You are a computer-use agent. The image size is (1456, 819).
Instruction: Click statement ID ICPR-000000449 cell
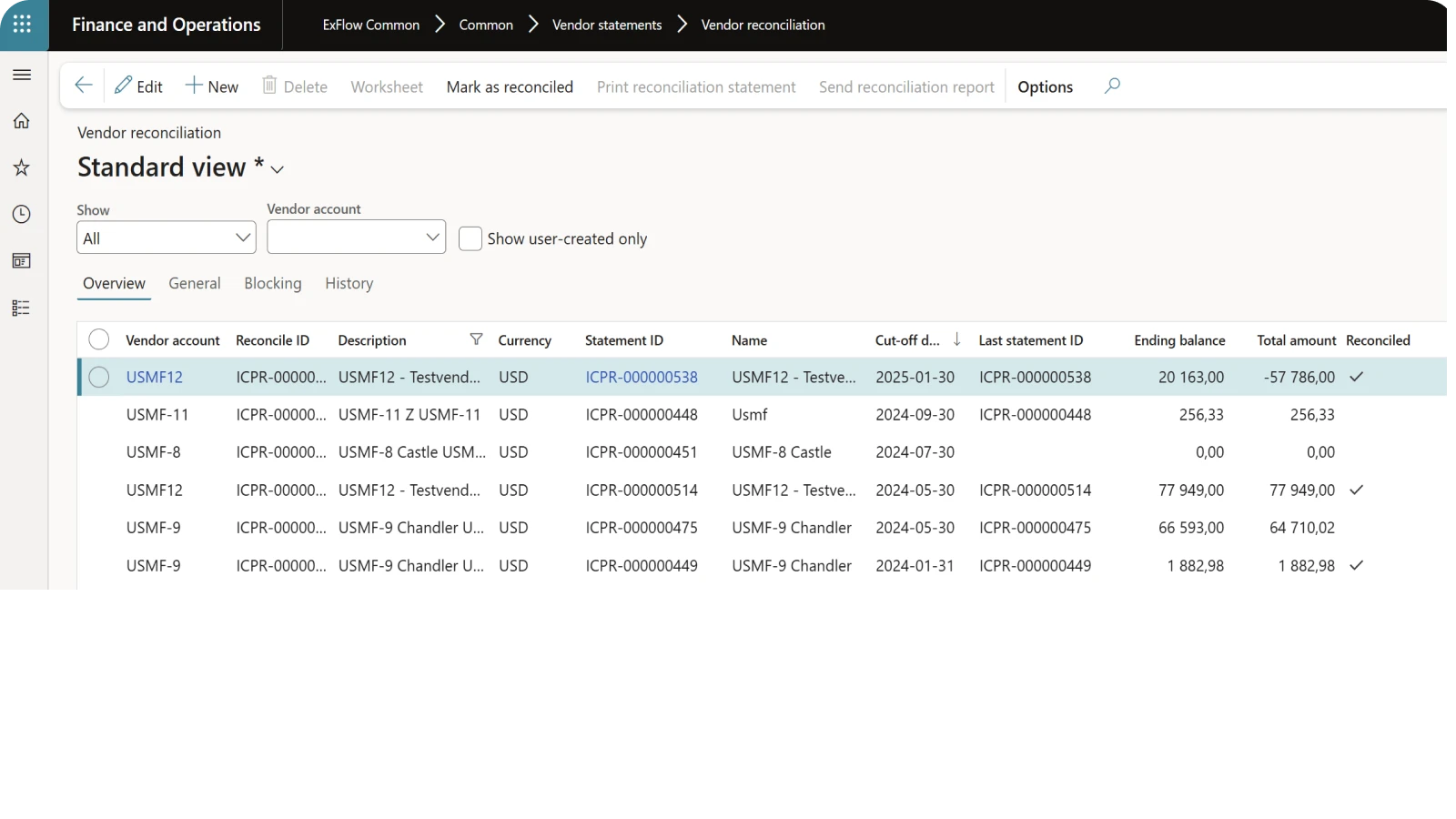(642, 565)
